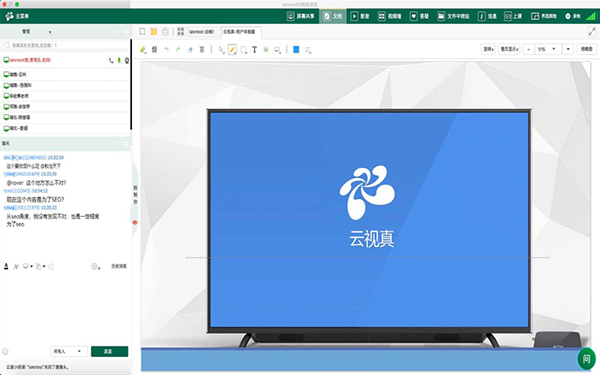The height and width of the screenshot is (375, 600).
Task: Open the file transfer station (文件中转站)
Action: tap(453, 16)
